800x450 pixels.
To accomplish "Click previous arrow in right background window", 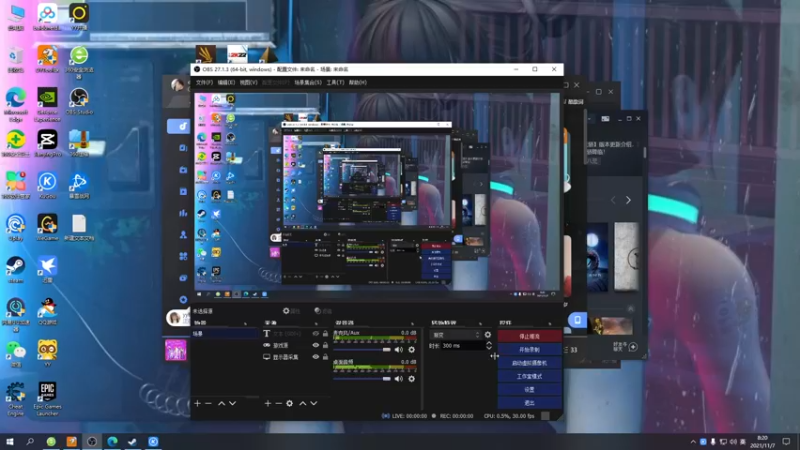I will (613, 200).
